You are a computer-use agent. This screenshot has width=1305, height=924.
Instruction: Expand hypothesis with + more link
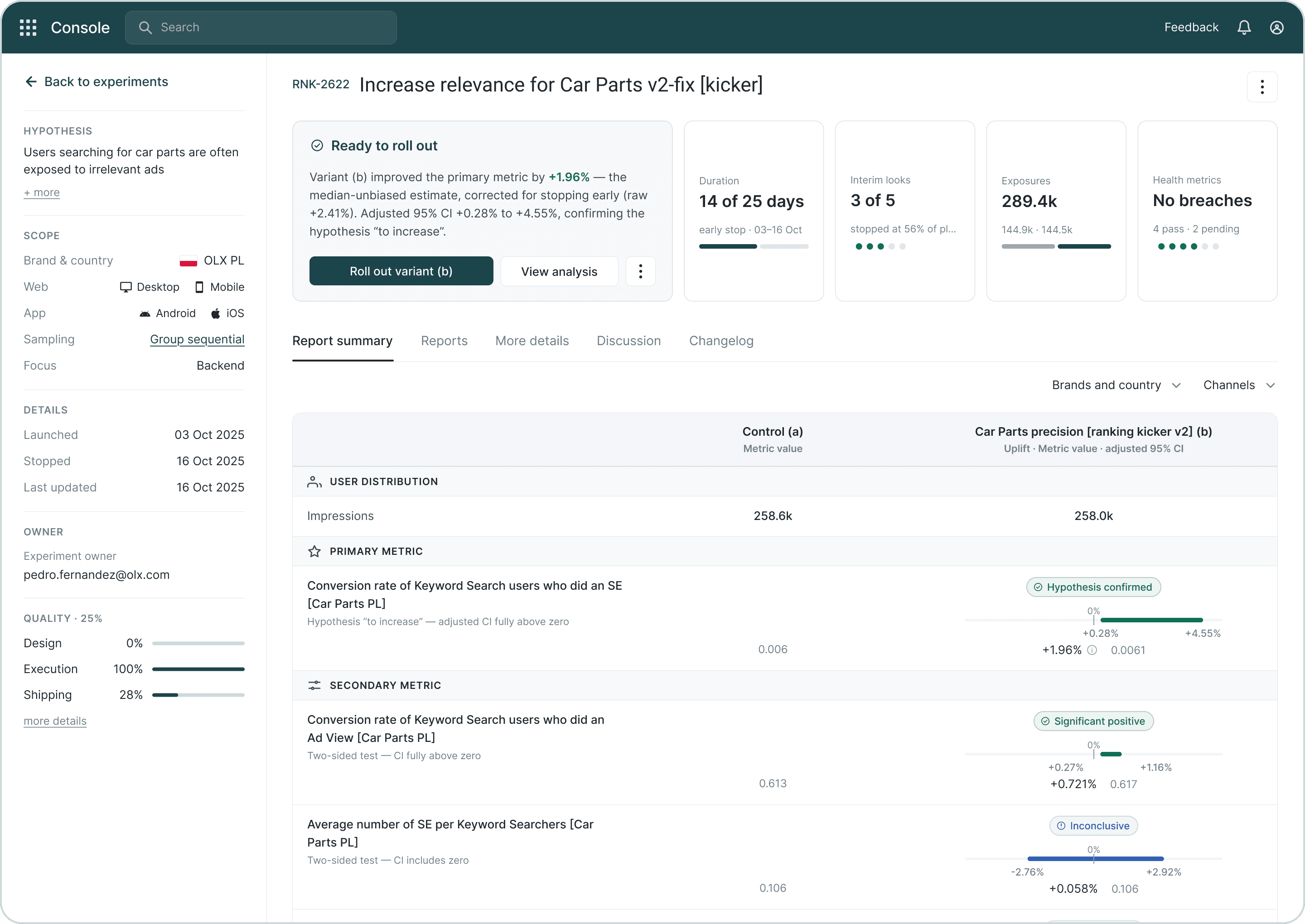point(42,192)
